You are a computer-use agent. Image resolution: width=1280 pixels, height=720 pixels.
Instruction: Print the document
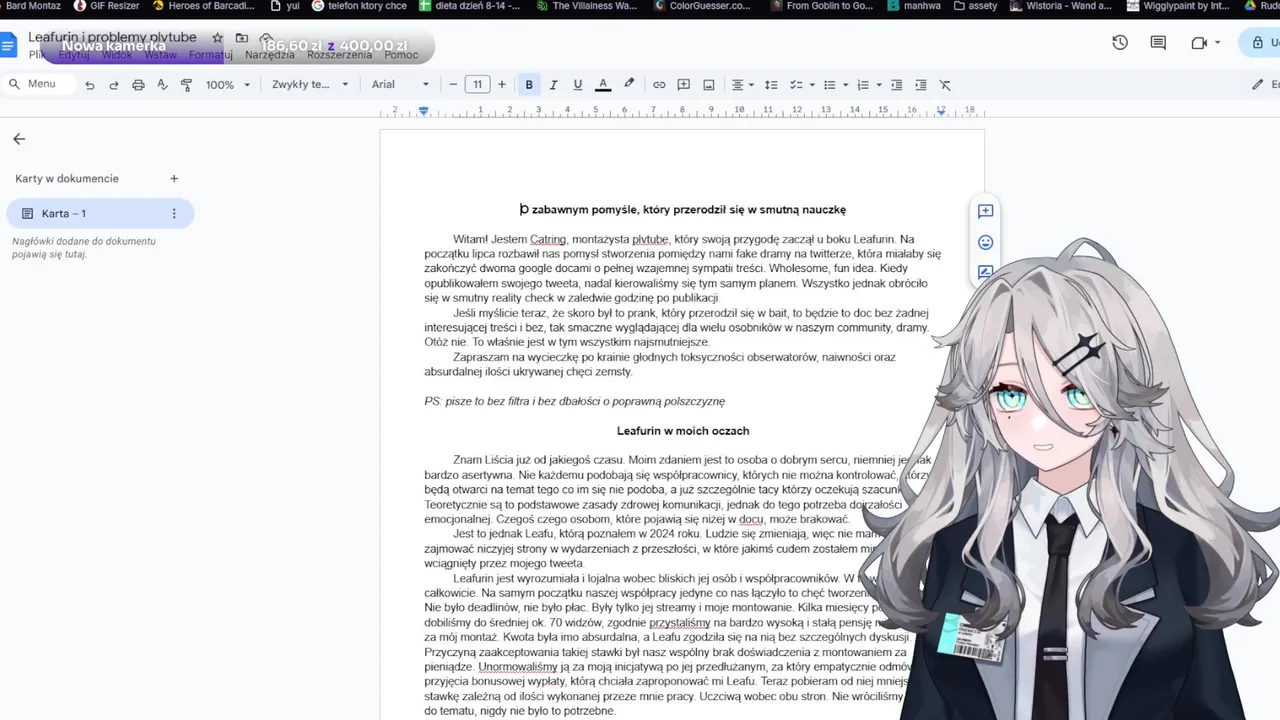click(x=138, y=85)
